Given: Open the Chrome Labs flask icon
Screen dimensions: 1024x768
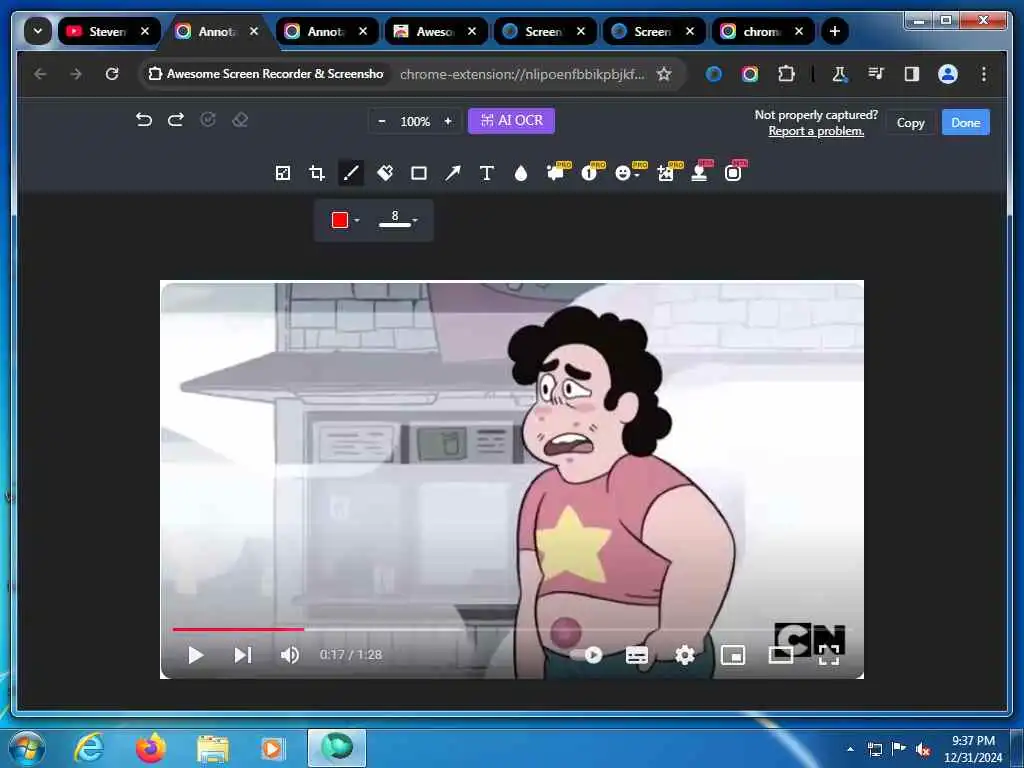Looking at the screenshot, I should (839, 74).
